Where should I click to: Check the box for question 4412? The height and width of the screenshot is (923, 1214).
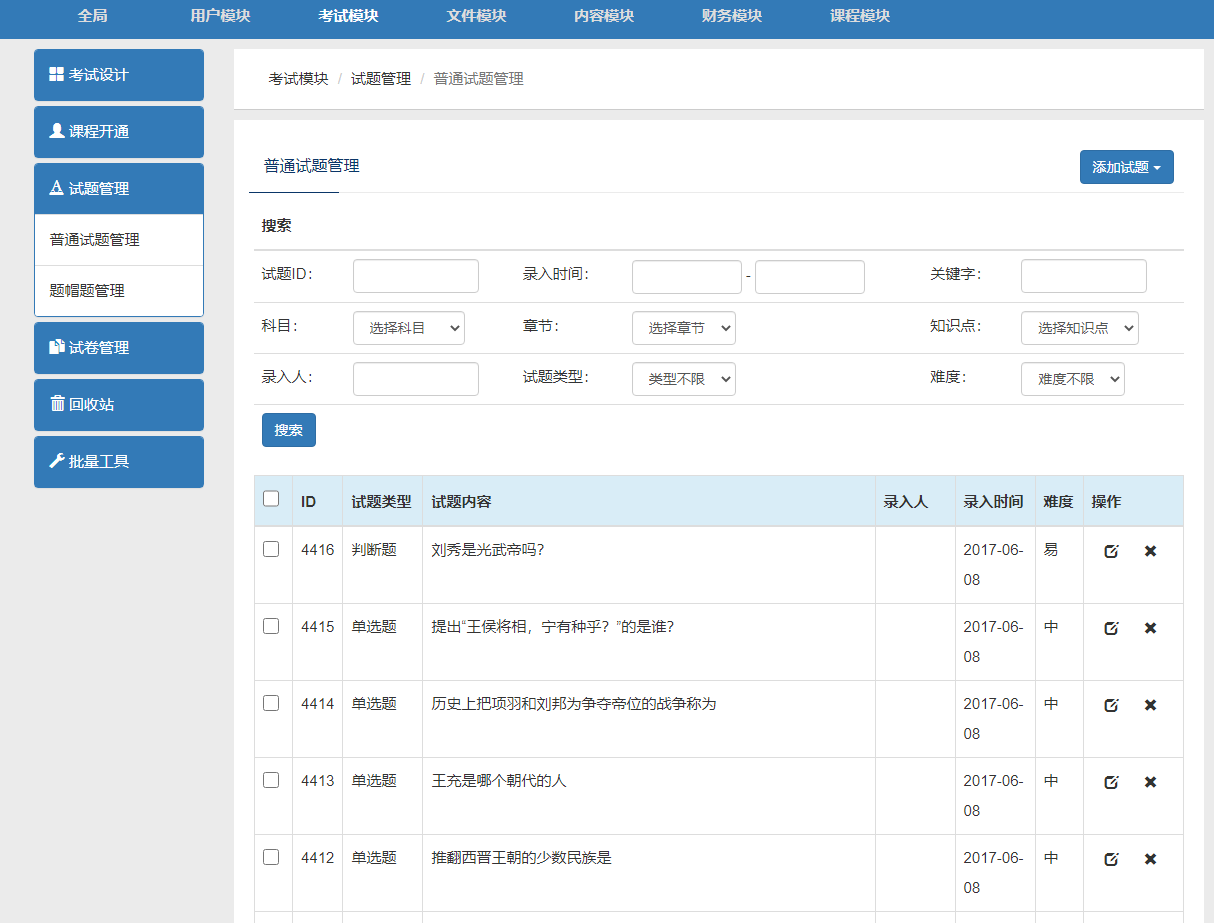coord(271,857)
